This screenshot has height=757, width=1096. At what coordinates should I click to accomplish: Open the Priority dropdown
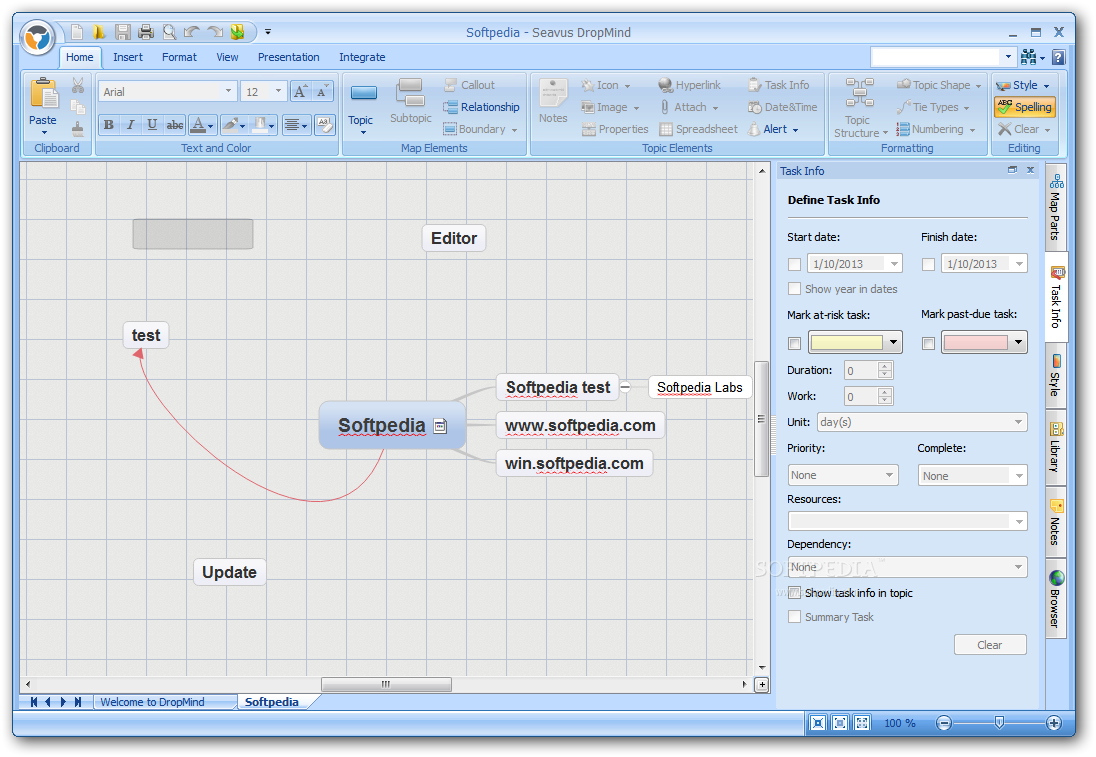[889, 475]
